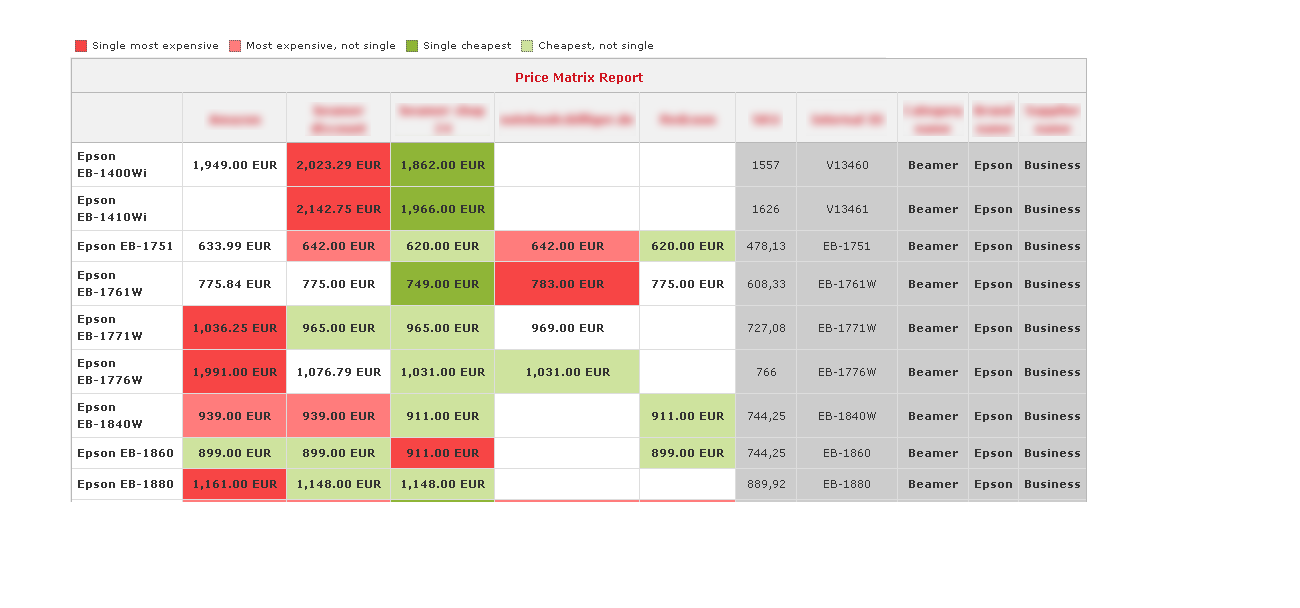
Task: Click the 1,949.00 EUR price cell
Action: pyautogui.click(x=235, y=165)
